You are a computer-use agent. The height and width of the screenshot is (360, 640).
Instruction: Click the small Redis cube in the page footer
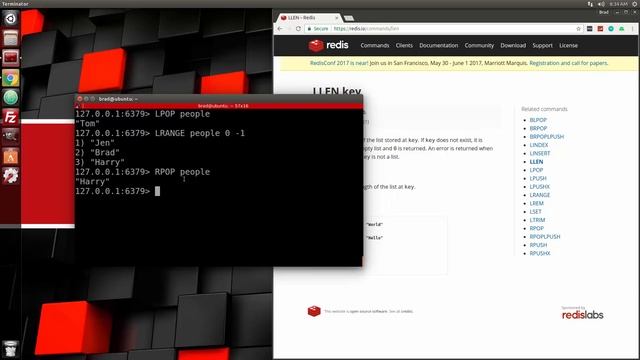pyautogui.click(x=314, y=311)
